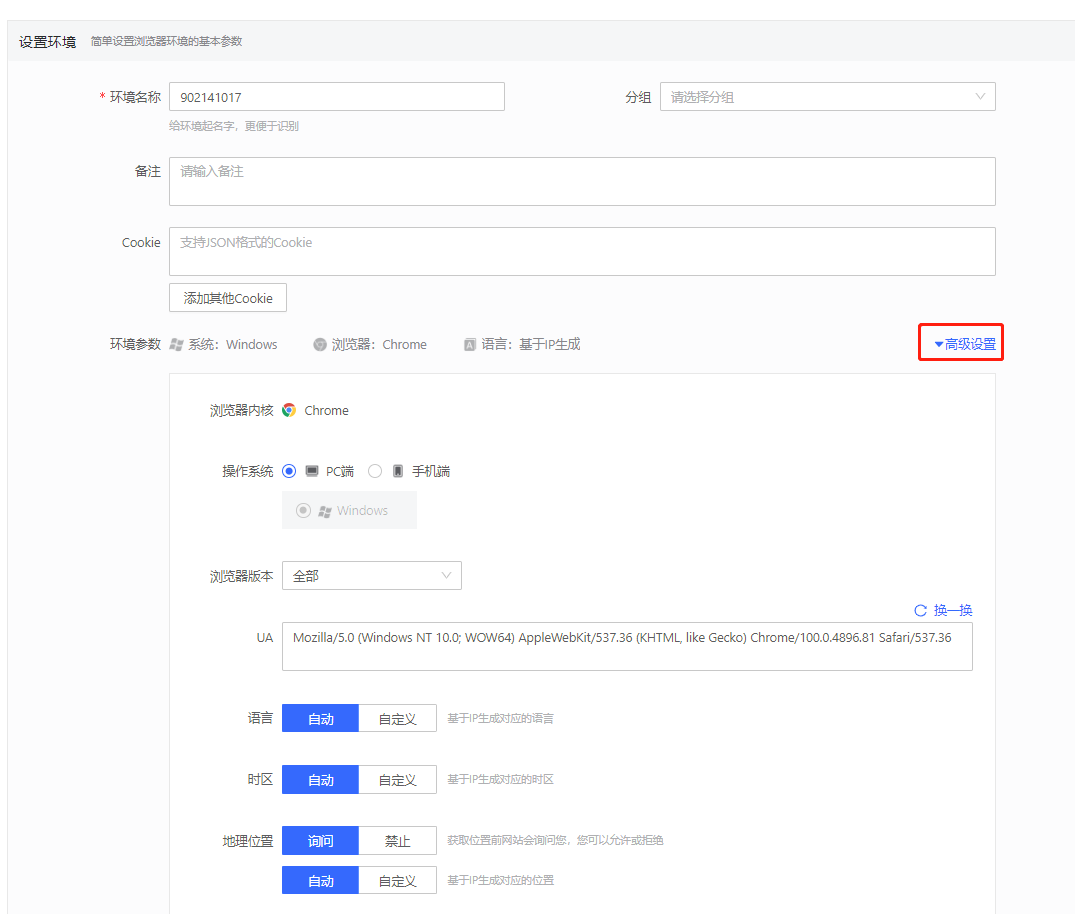1075x914 pixels.
Task: Click 换一换 to regenerate the UA
Action: click(x=955, y=610)
